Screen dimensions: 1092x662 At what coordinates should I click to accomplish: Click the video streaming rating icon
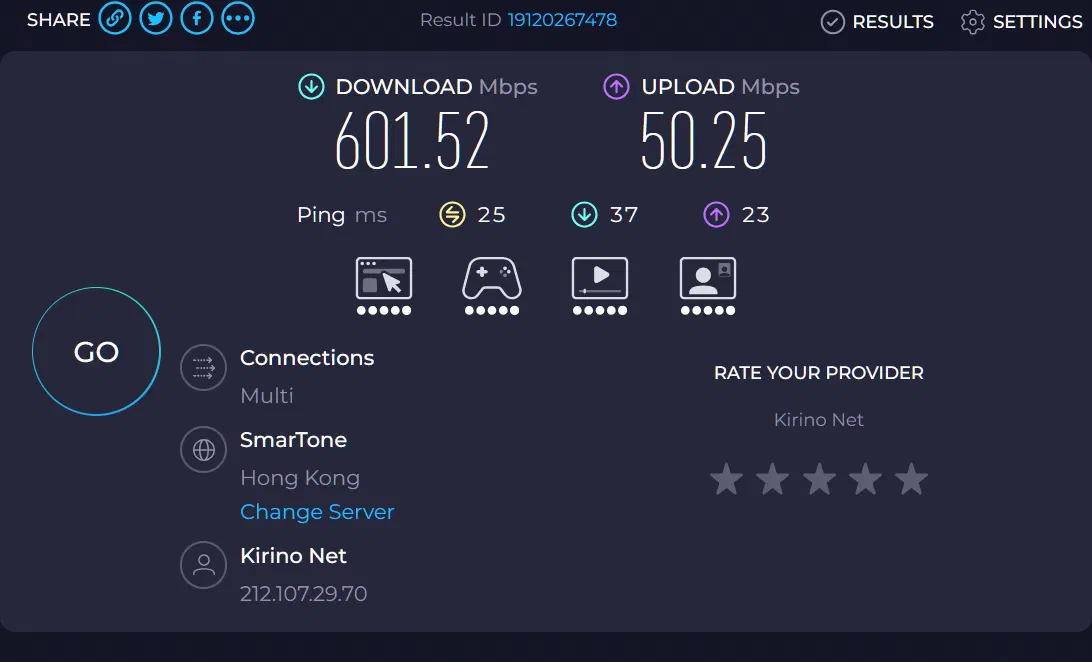click(x=600, y=279)
